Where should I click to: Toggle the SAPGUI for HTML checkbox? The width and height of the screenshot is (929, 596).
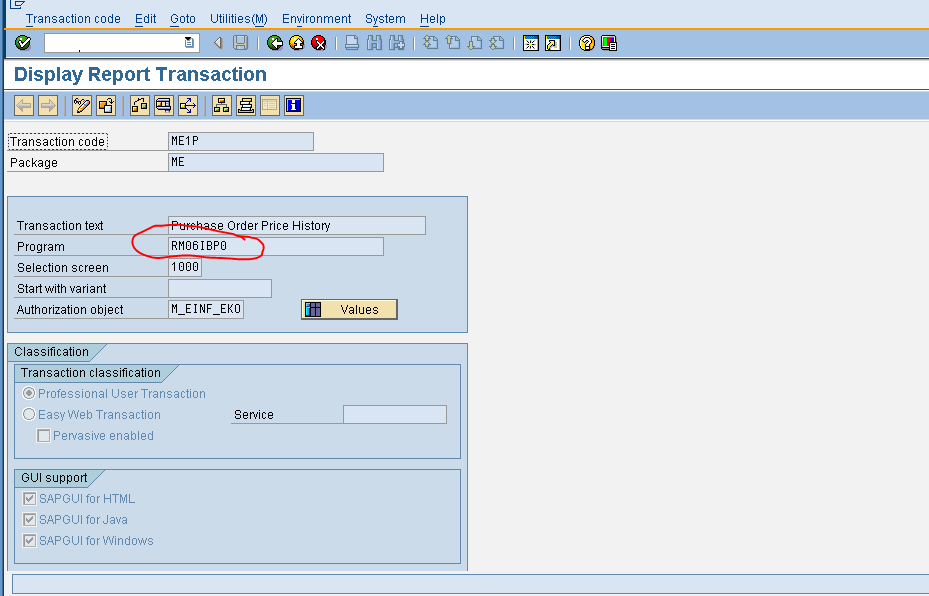29,498
